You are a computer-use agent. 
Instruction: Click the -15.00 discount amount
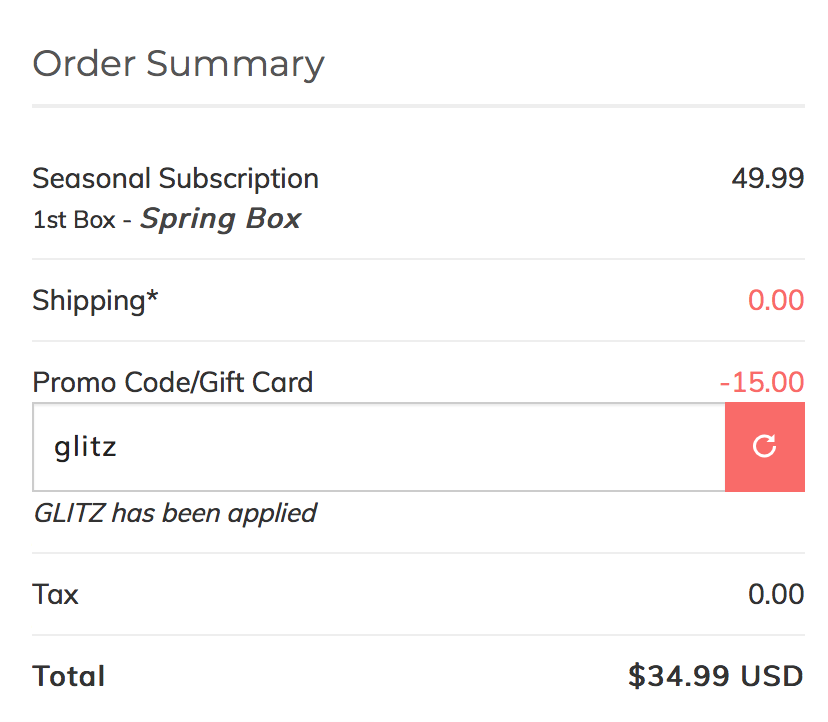pos(762,382)
